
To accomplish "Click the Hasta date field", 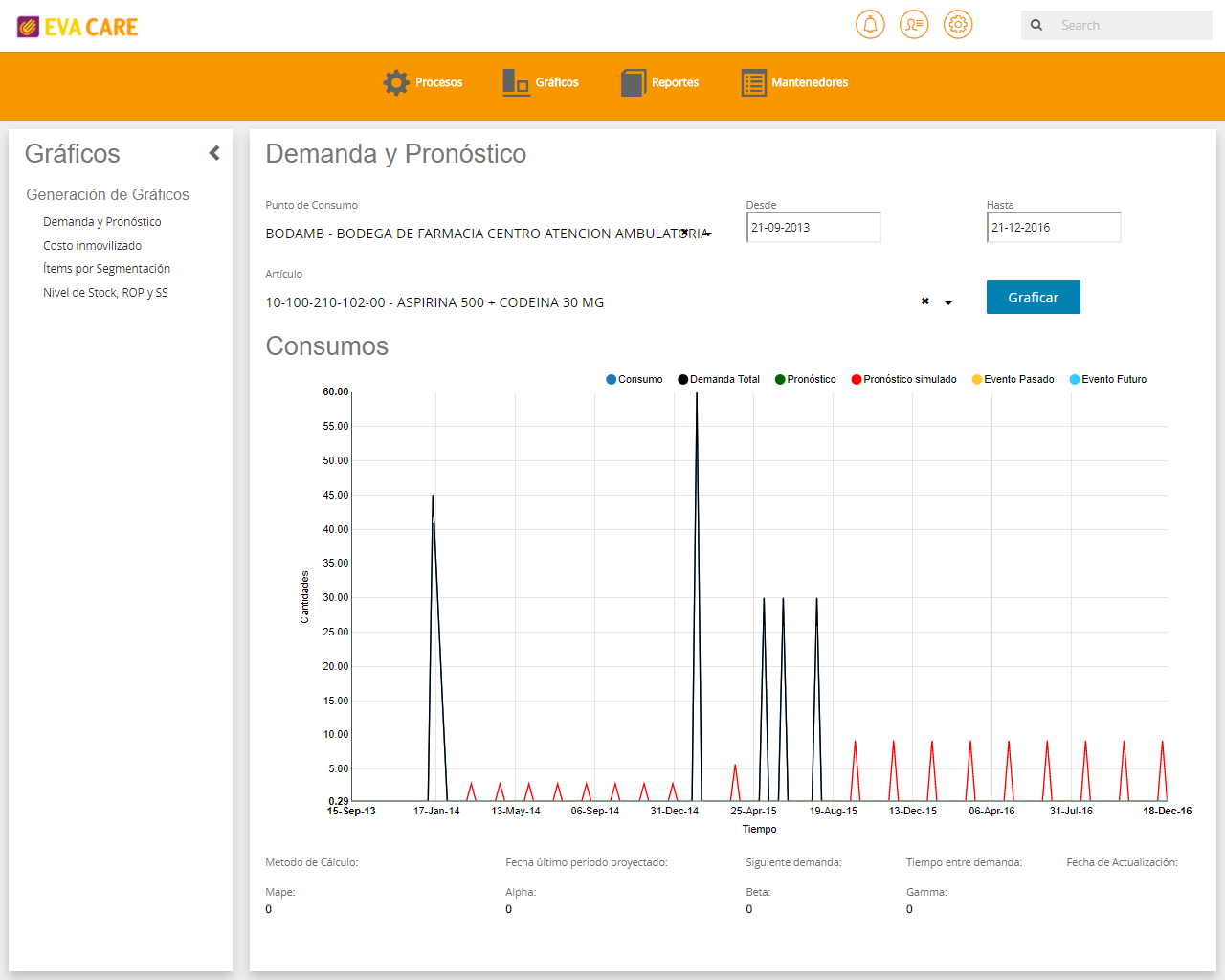I will click(1053, 227).
